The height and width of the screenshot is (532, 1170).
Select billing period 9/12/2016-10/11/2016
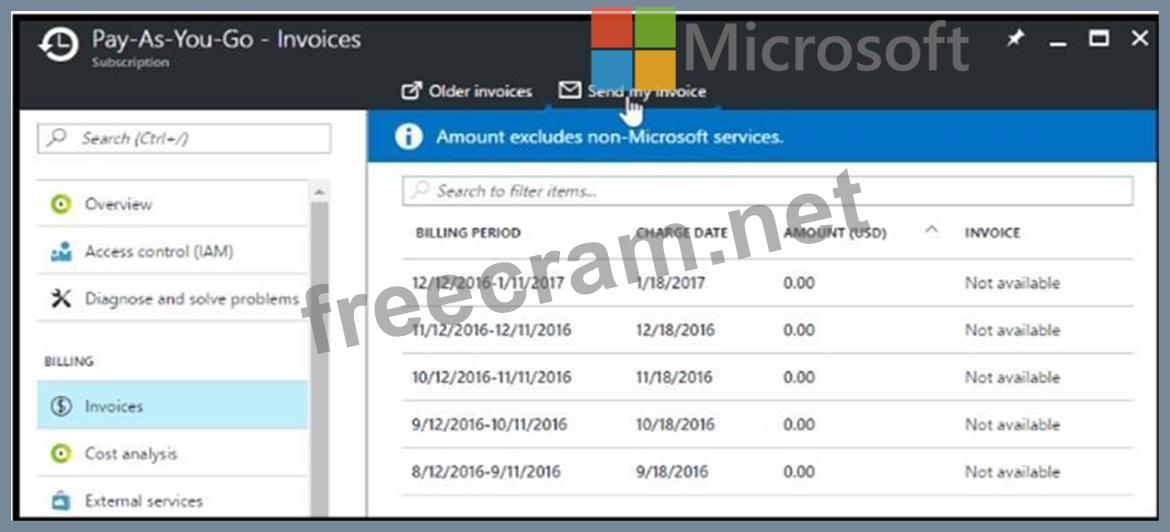489,425
